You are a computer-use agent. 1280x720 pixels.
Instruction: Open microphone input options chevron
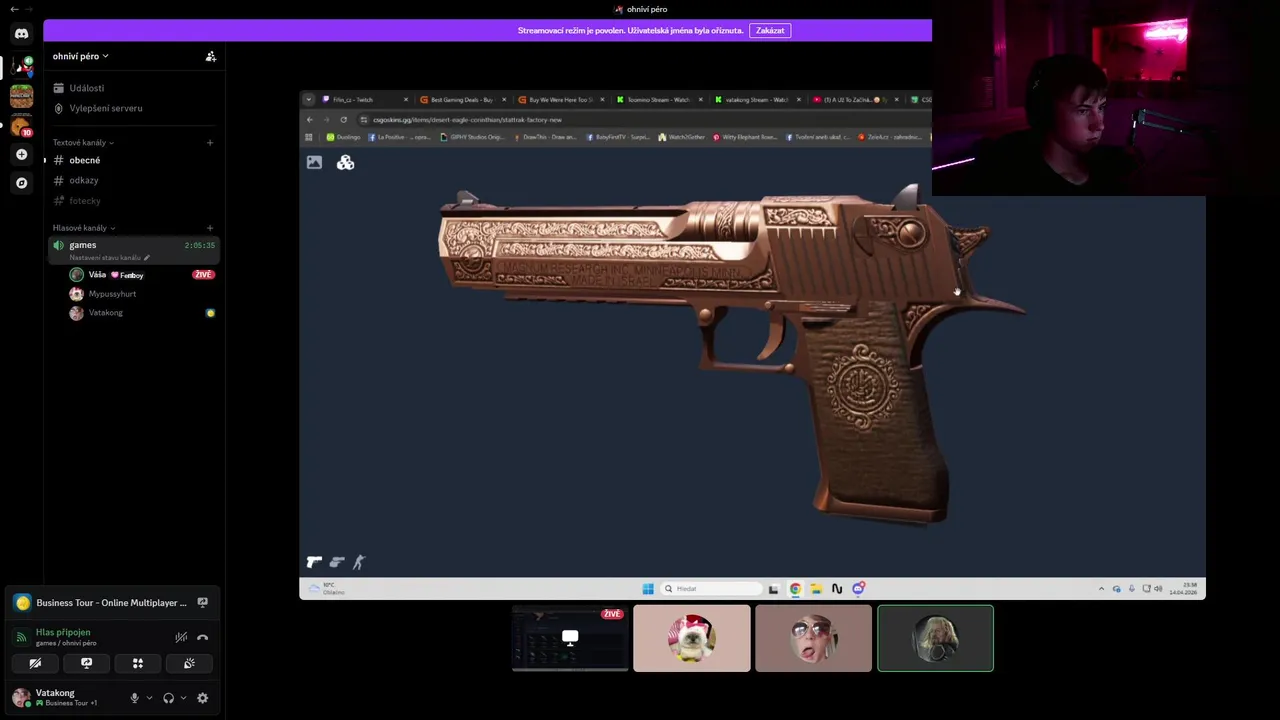pyautogui.click(x=149, y=698)
